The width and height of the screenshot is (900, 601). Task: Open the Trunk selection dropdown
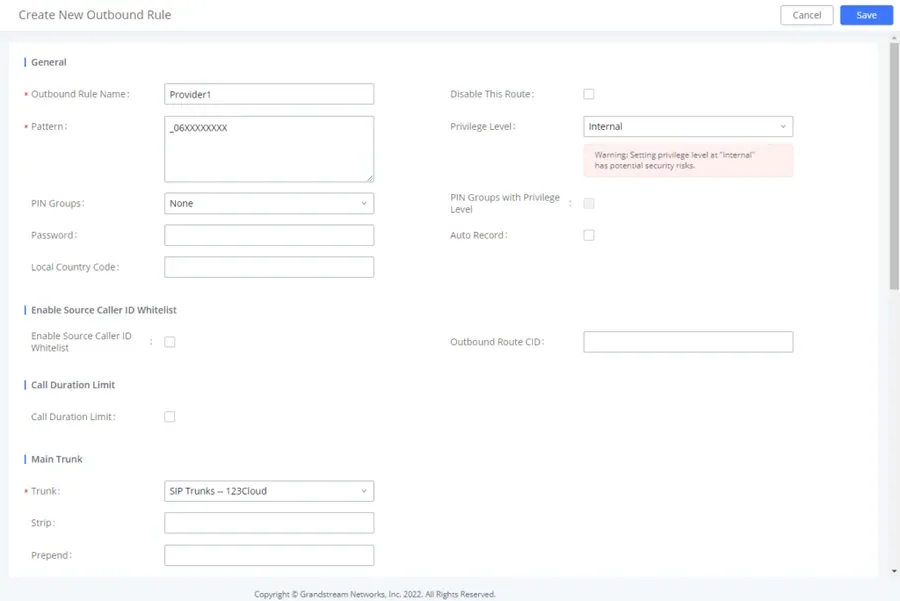(269, 491)
